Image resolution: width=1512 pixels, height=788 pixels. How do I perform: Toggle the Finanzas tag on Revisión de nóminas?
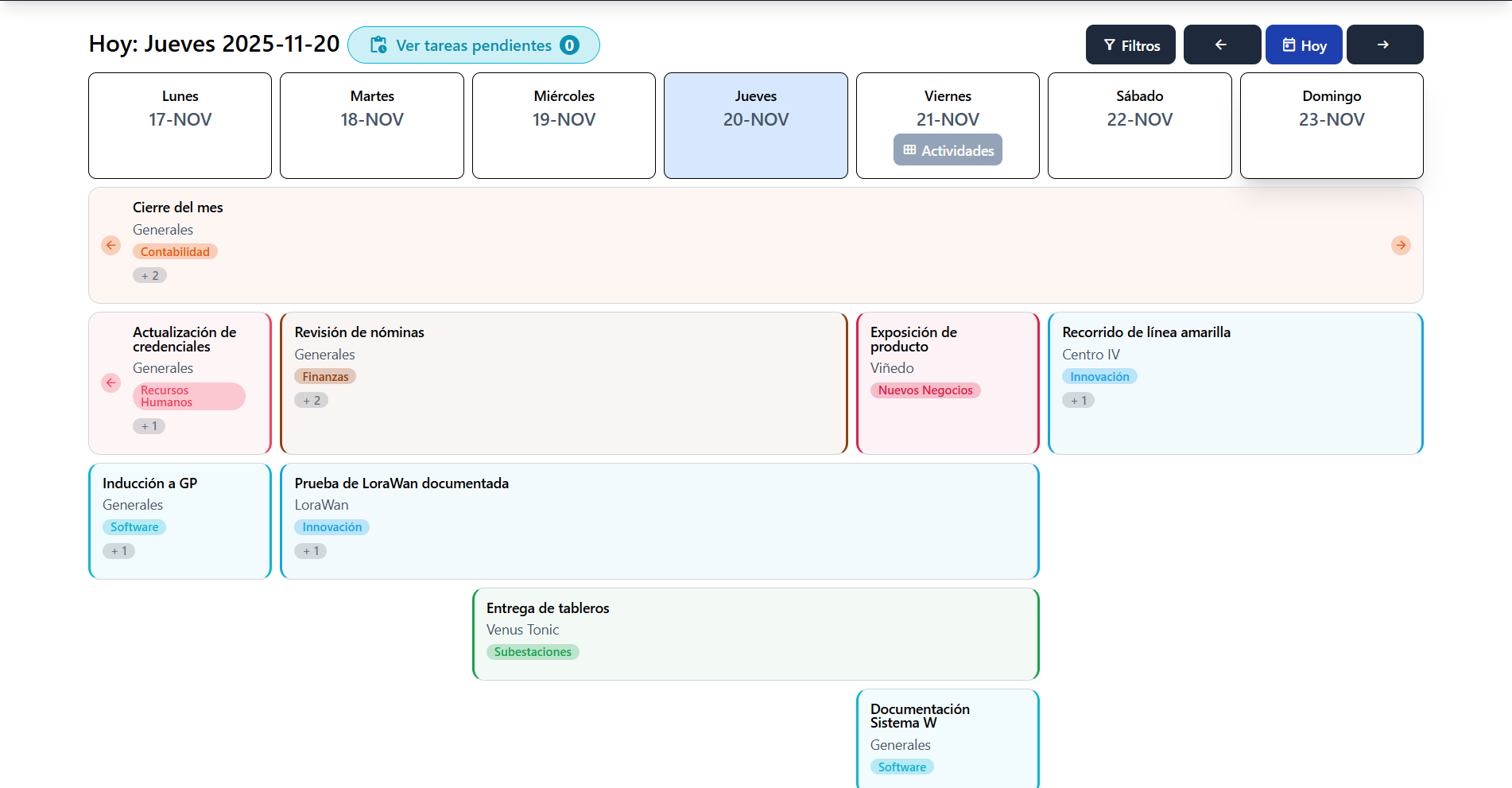(325, 376)
